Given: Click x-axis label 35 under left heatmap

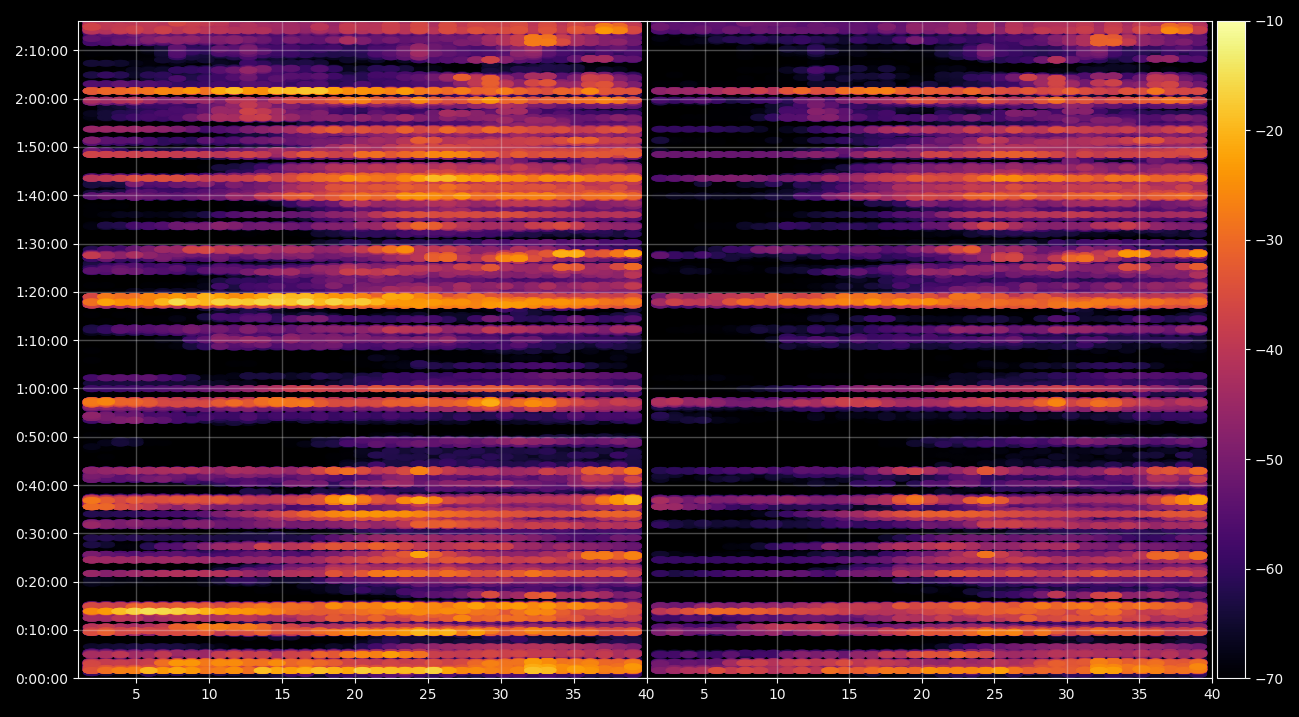Looking at the screenshot, I should [573, 696].
